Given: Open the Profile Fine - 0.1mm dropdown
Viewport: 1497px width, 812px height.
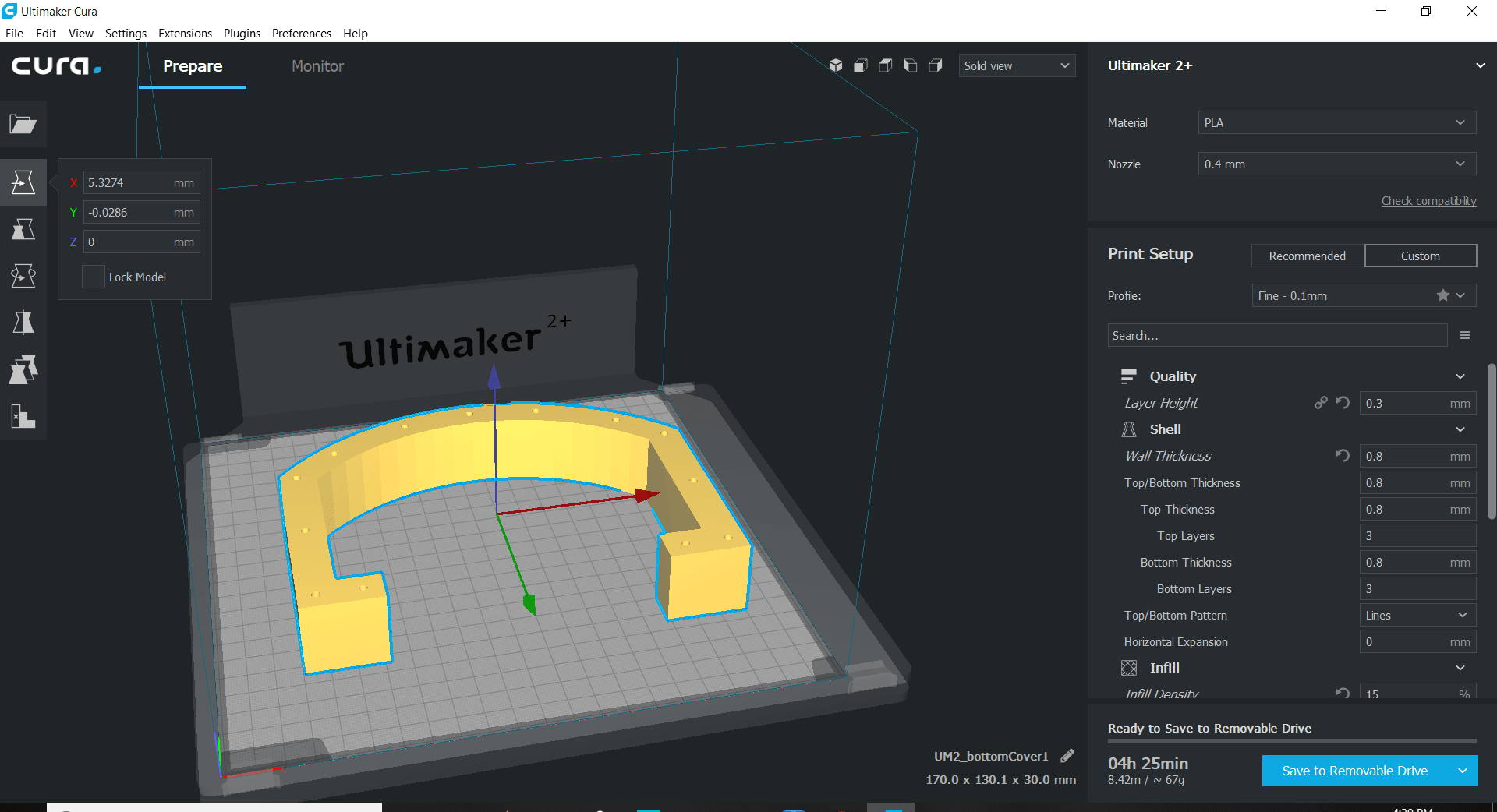Looking at the screenshot, I should (1364, 295).
